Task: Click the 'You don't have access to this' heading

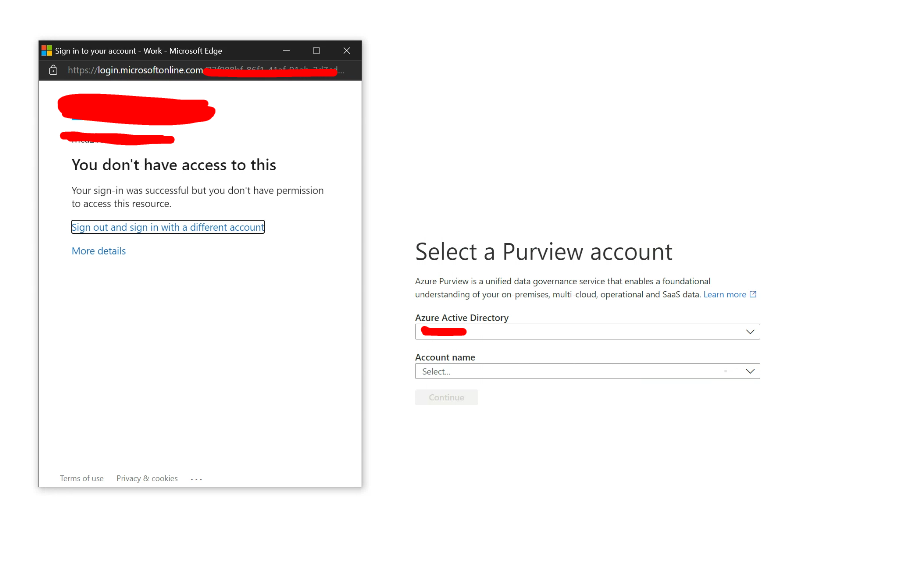Action: 174,165
